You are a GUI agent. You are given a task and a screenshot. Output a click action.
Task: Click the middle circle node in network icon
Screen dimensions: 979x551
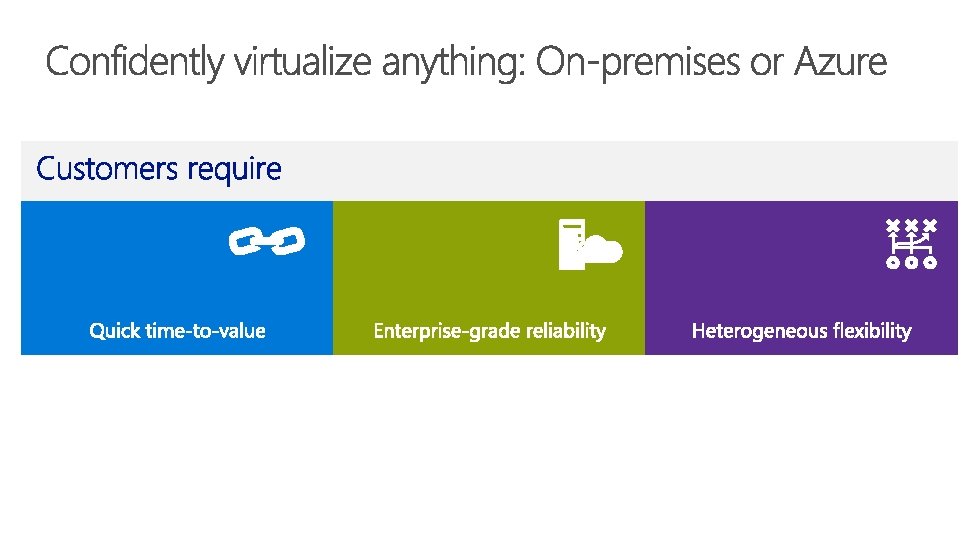pos(911,264)
